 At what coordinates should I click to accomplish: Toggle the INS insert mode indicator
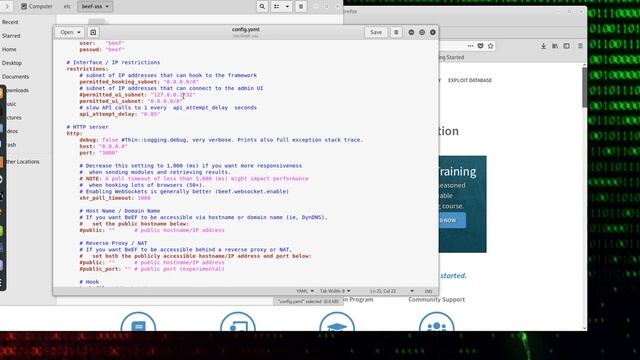428,291
